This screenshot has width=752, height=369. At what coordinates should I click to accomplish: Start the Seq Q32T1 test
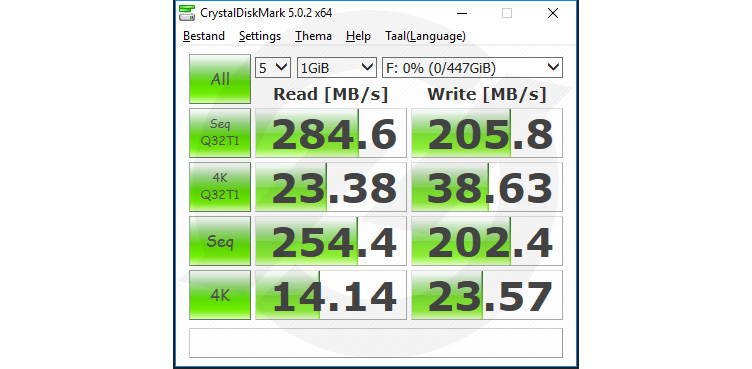tap(220, 133)
